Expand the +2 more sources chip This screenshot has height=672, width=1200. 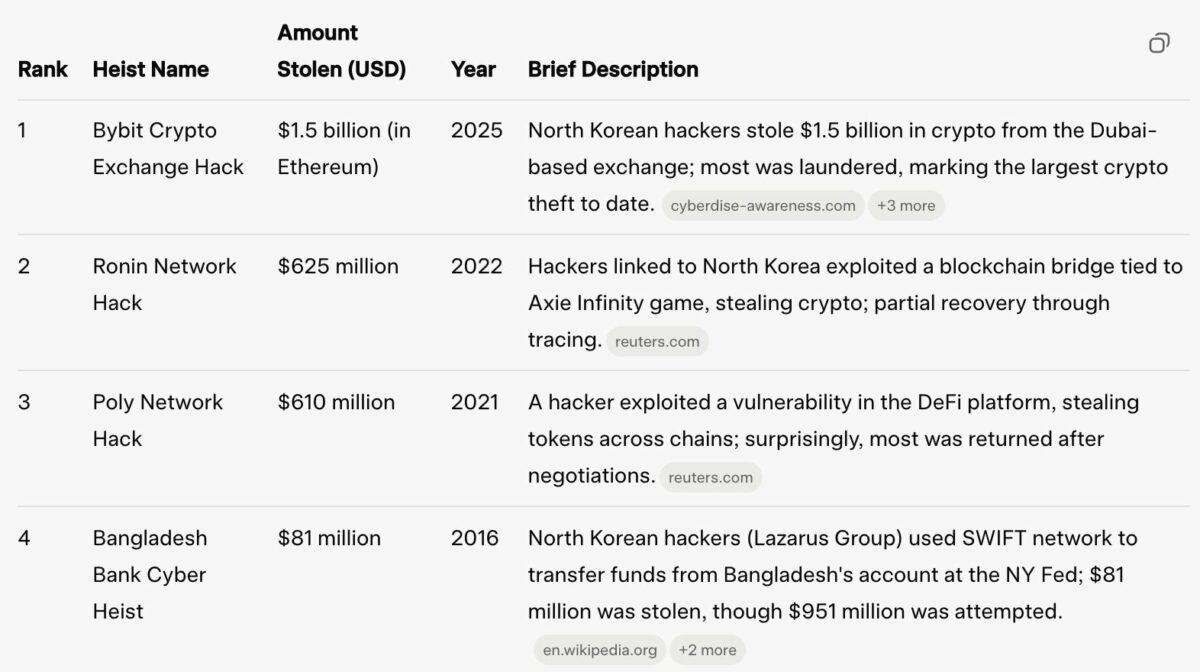pyautogui.click(x=707, y=650)
